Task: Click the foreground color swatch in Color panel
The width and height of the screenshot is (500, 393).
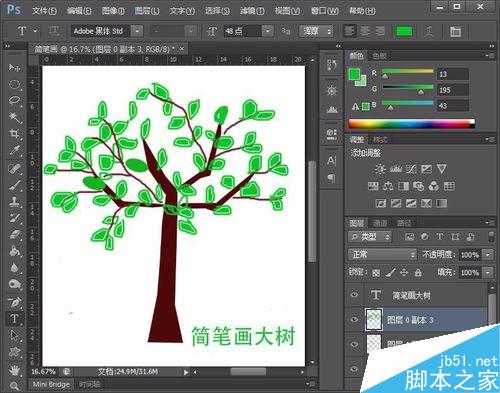Action: pyautogui.click(x=354, y=74)
